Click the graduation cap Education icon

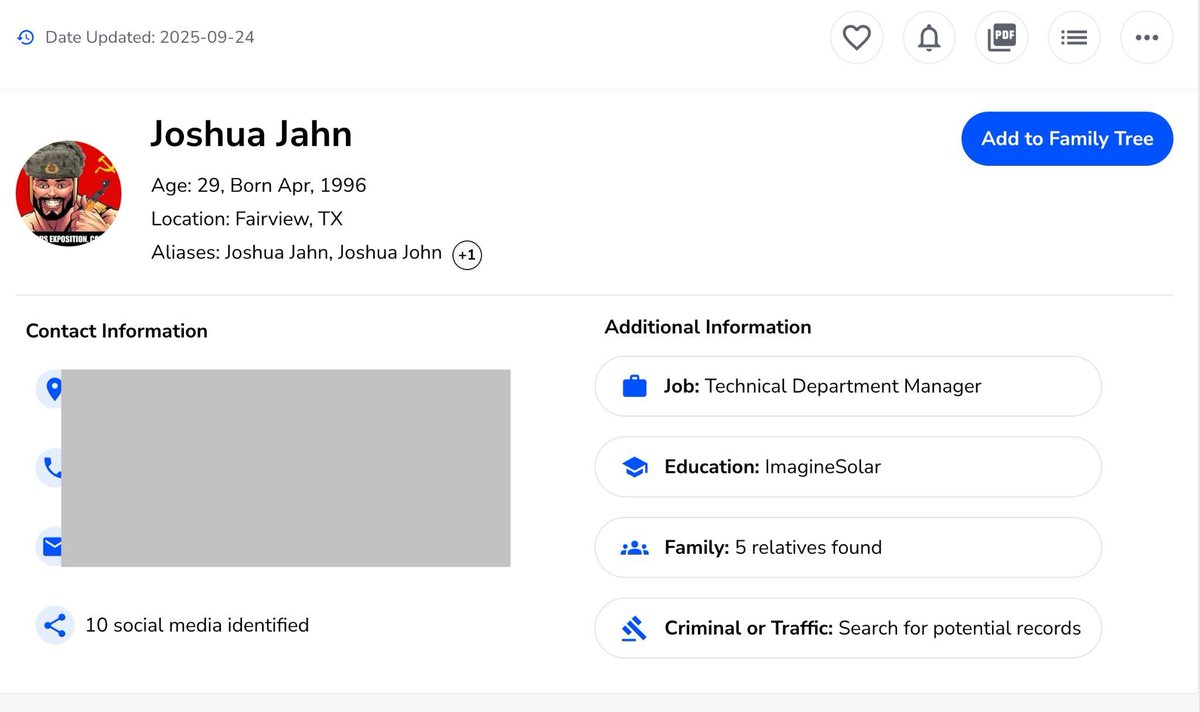click(x=634, y=467)
